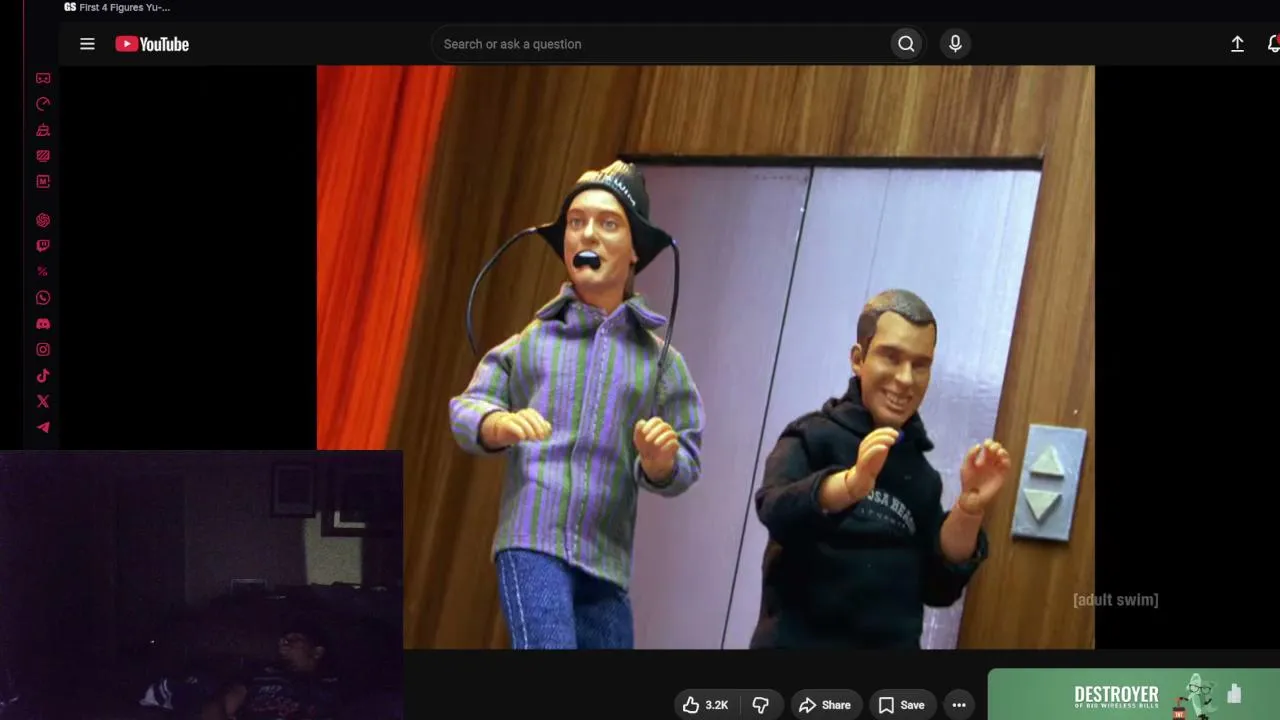The height and width of the screenshot is (720, 1280).
Task: Open the Destroyer wireless bills ad banner
Action: coord(1134,694)
